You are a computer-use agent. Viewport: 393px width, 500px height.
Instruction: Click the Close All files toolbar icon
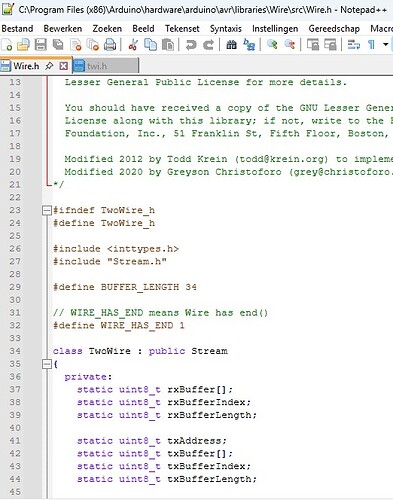(x=93, y=44)
